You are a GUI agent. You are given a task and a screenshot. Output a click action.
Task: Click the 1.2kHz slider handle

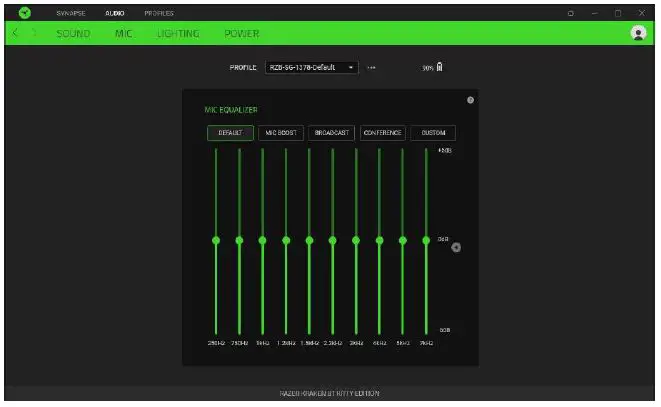[x=286, y=240]
